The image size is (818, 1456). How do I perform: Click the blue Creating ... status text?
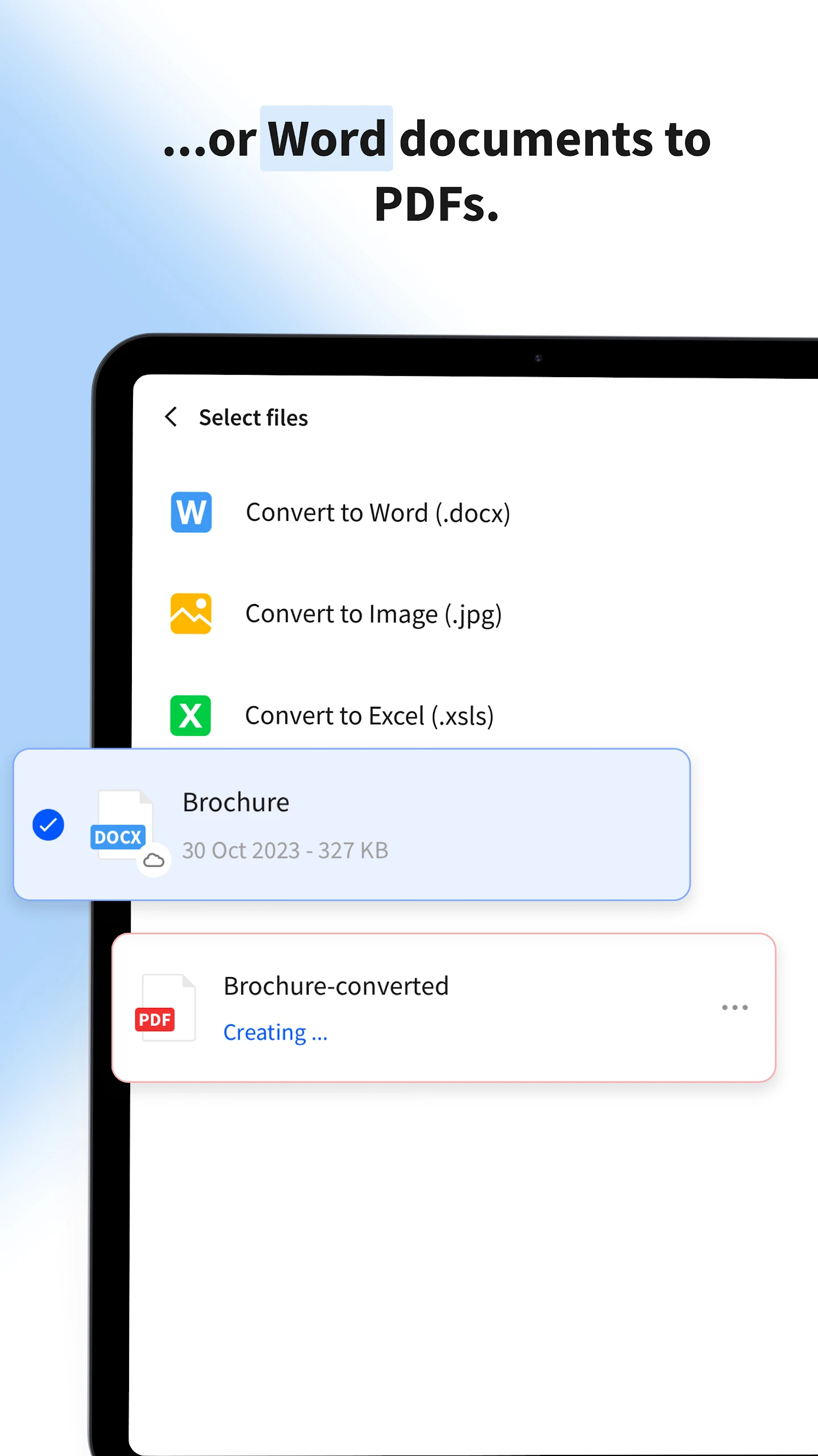(x=275, y=1032)
